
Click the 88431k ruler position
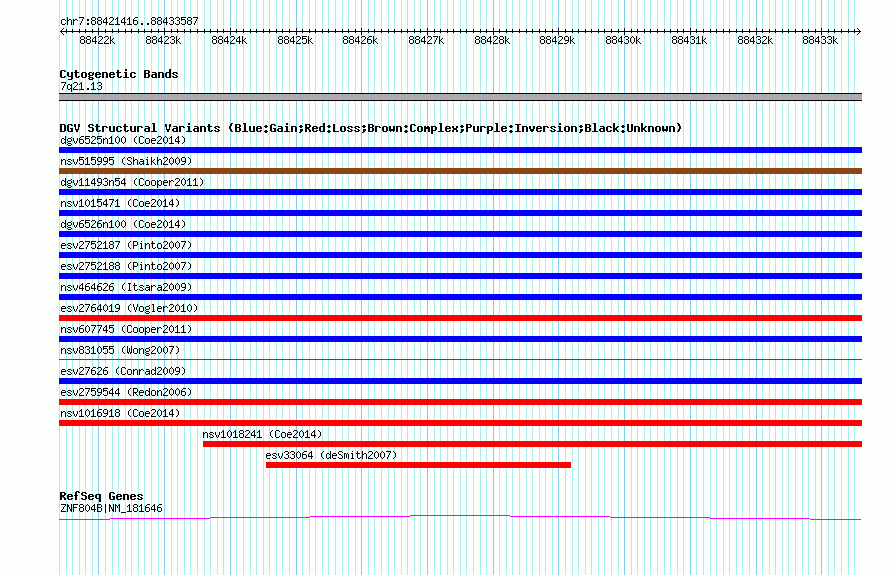tap(689, 40)
